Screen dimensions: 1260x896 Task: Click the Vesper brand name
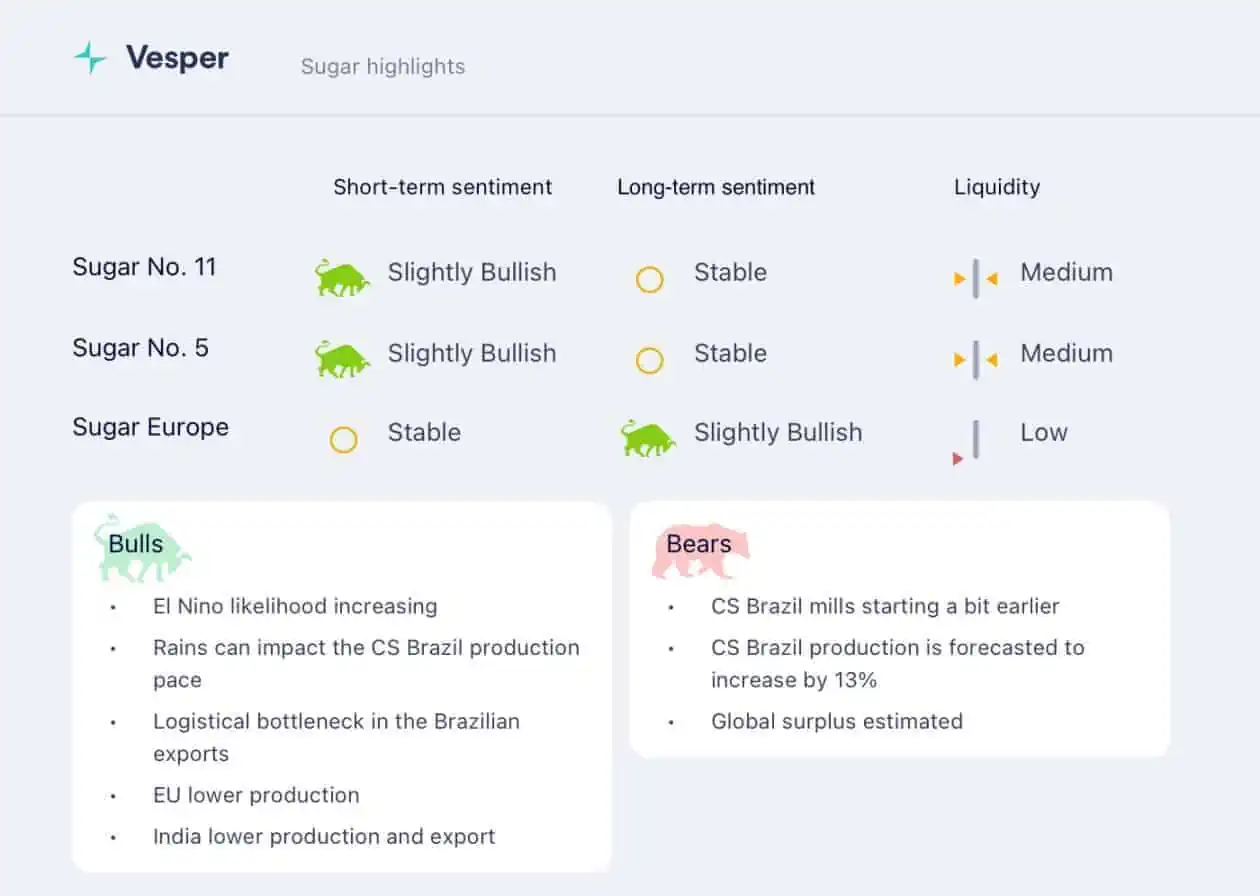[x=177, y=58]
